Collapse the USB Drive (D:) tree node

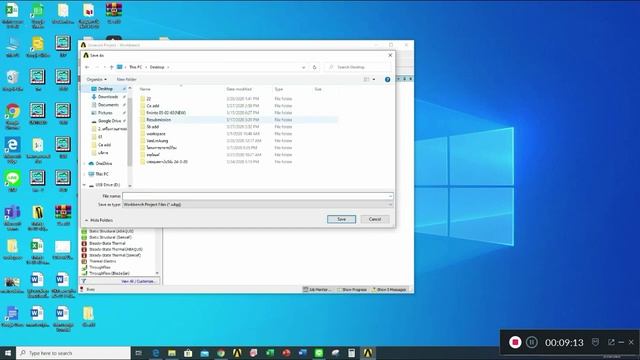point(84,185)
